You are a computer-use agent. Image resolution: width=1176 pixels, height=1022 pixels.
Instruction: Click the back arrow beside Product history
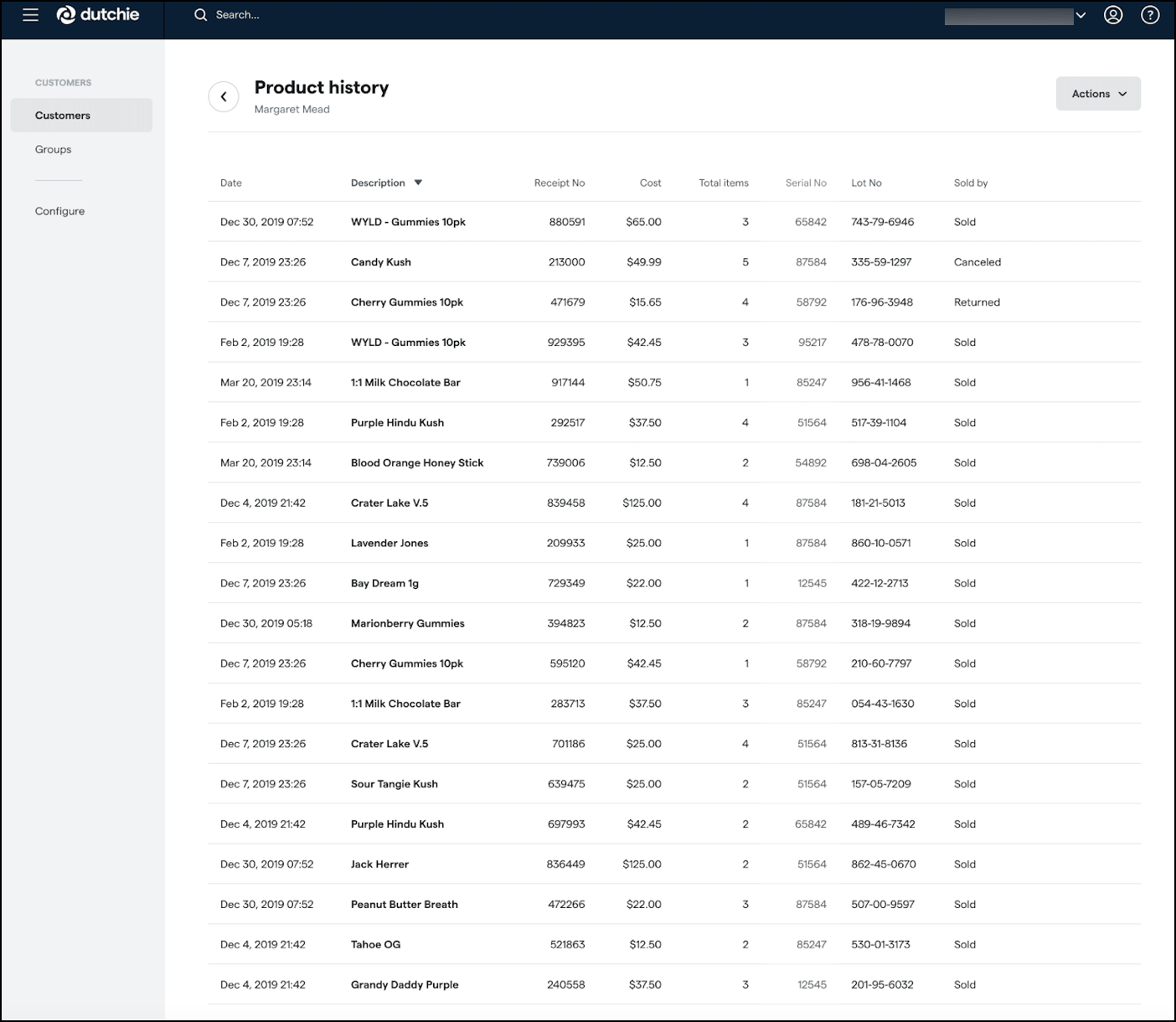(x=224, y=96)
